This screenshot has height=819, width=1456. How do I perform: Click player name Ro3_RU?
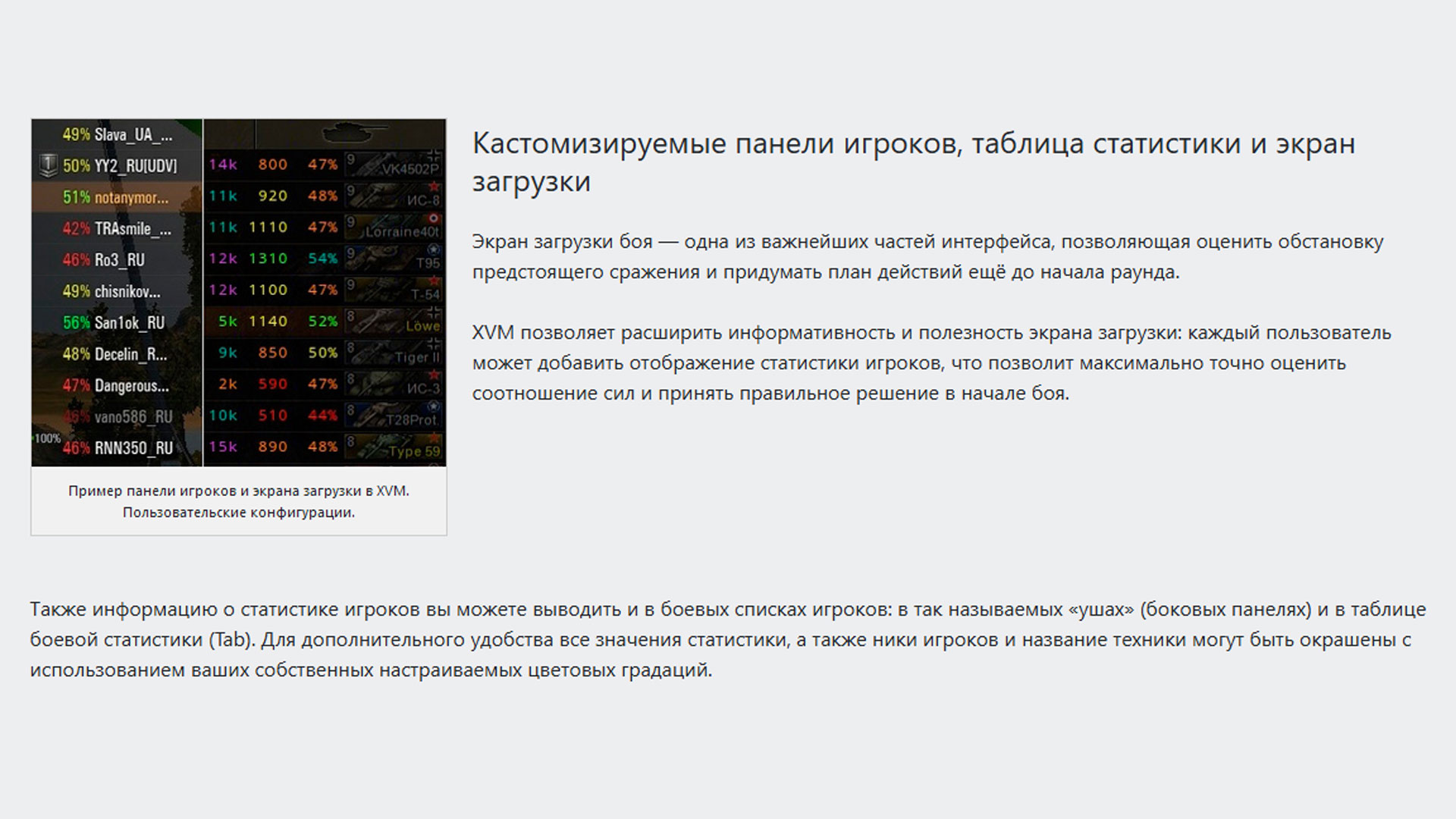click(x=120, y=260)
